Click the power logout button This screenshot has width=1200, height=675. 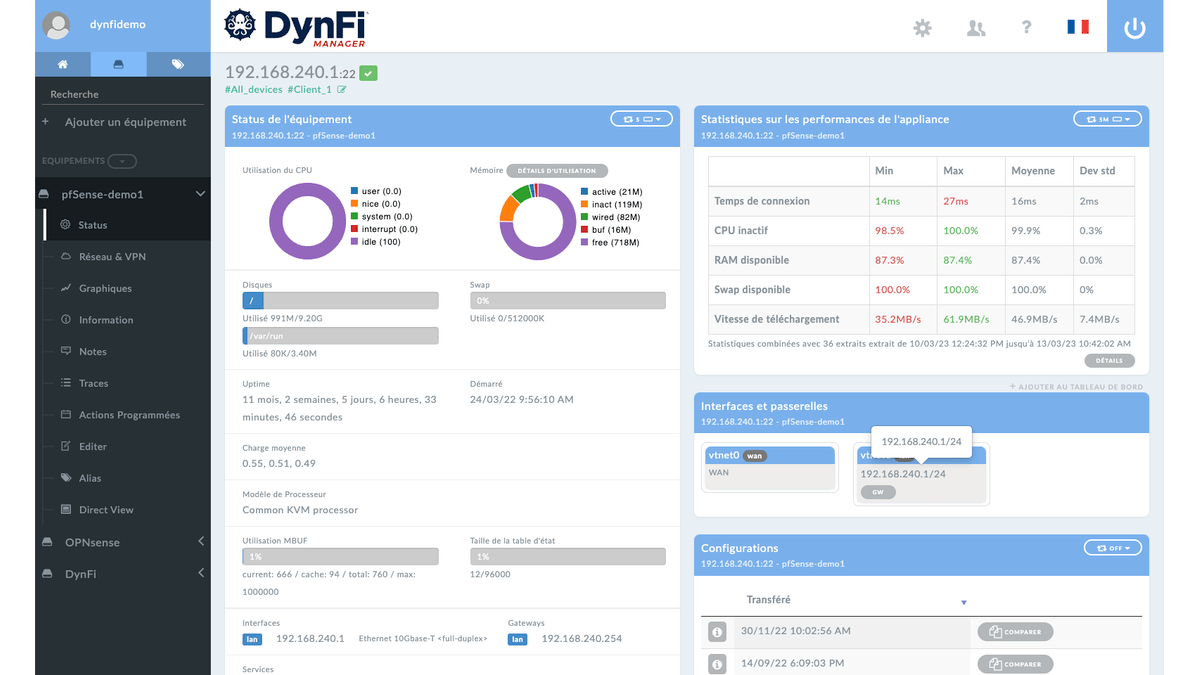click(x=1135, y=27)
